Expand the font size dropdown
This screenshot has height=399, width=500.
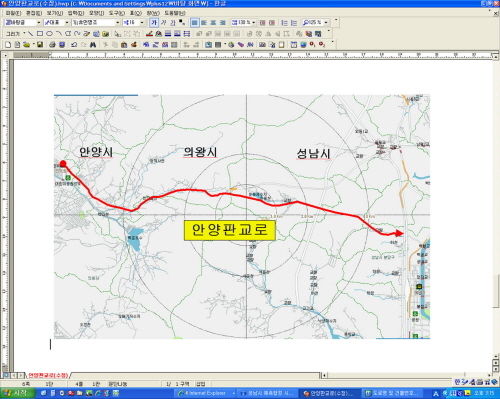142,22
